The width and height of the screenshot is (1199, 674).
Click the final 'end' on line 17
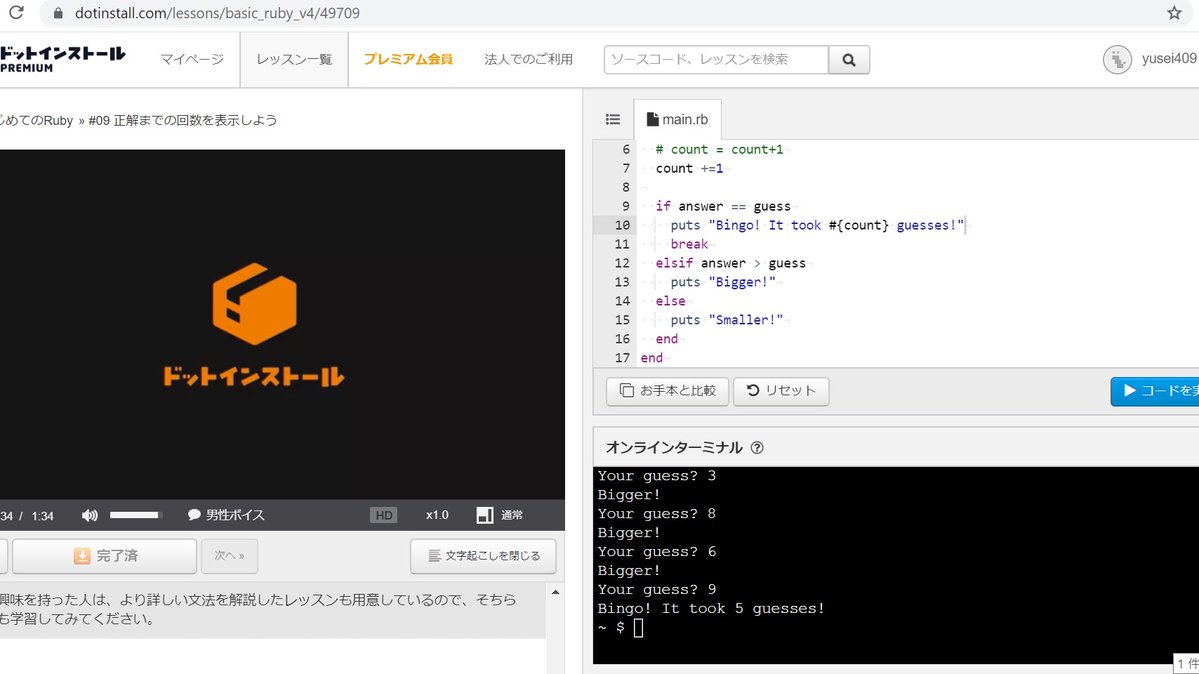651,358
